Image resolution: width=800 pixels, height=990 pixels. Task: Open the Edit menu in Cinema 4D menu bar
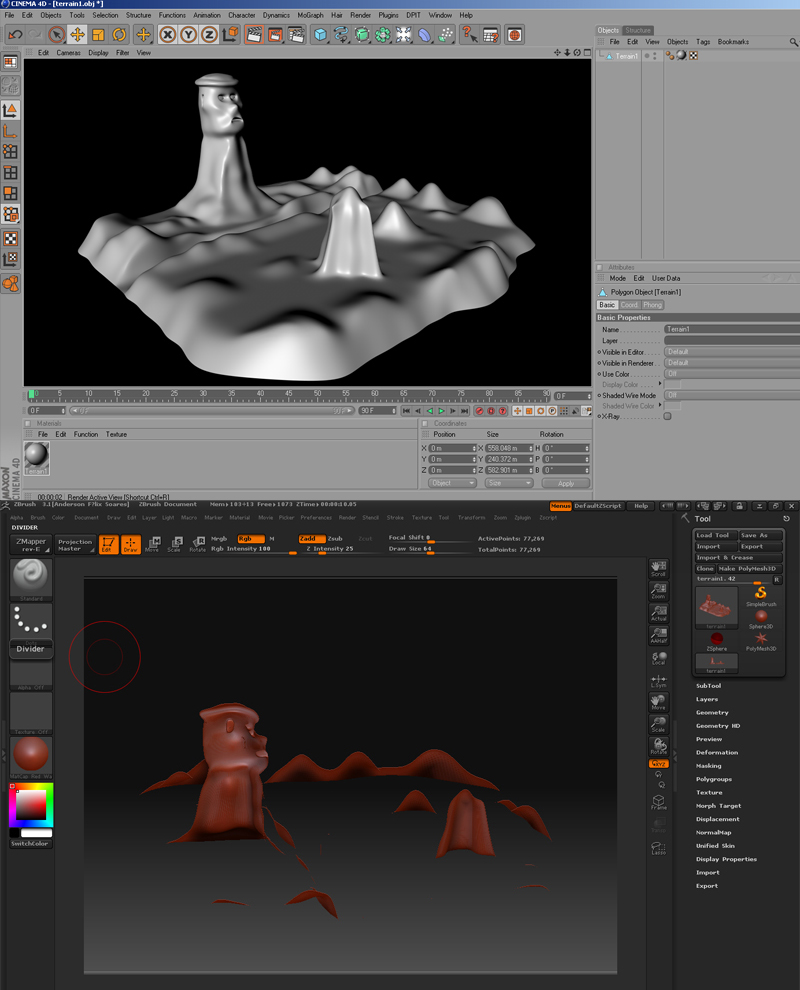tap(27, 15)
